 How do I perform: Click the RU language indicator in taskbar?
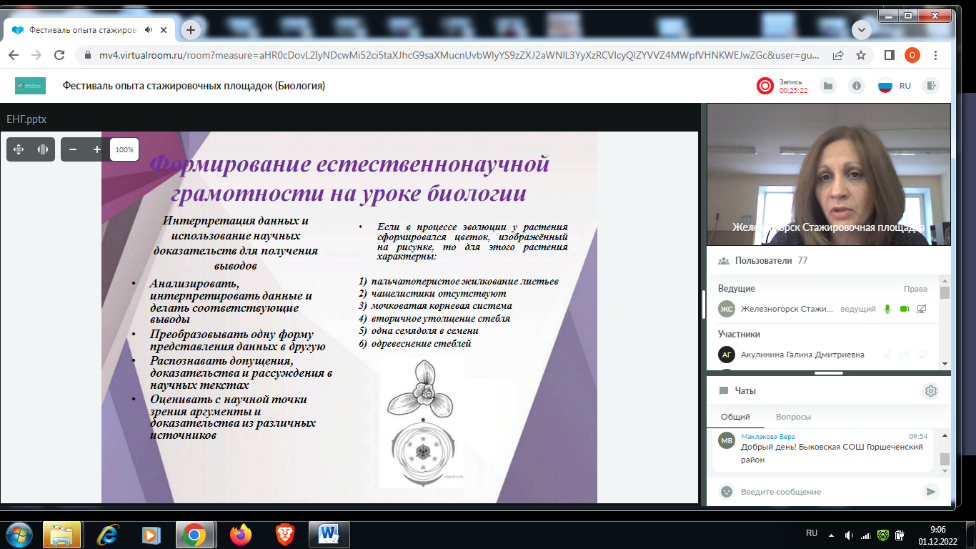click(812, 533)
